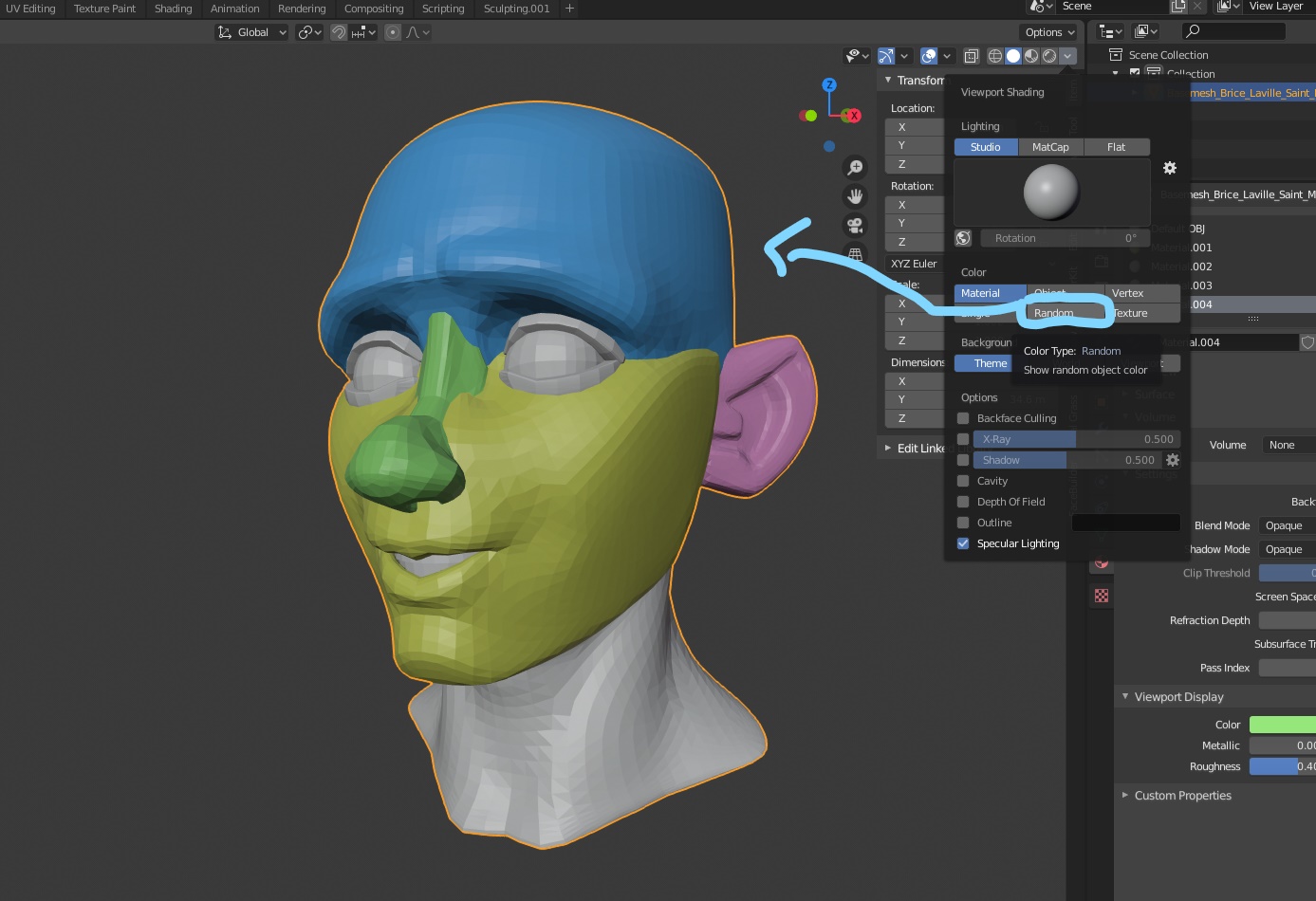This screenshot has height=901, width=1316.
Task: Open the Options dropdown
Action: click(1050, 32)
